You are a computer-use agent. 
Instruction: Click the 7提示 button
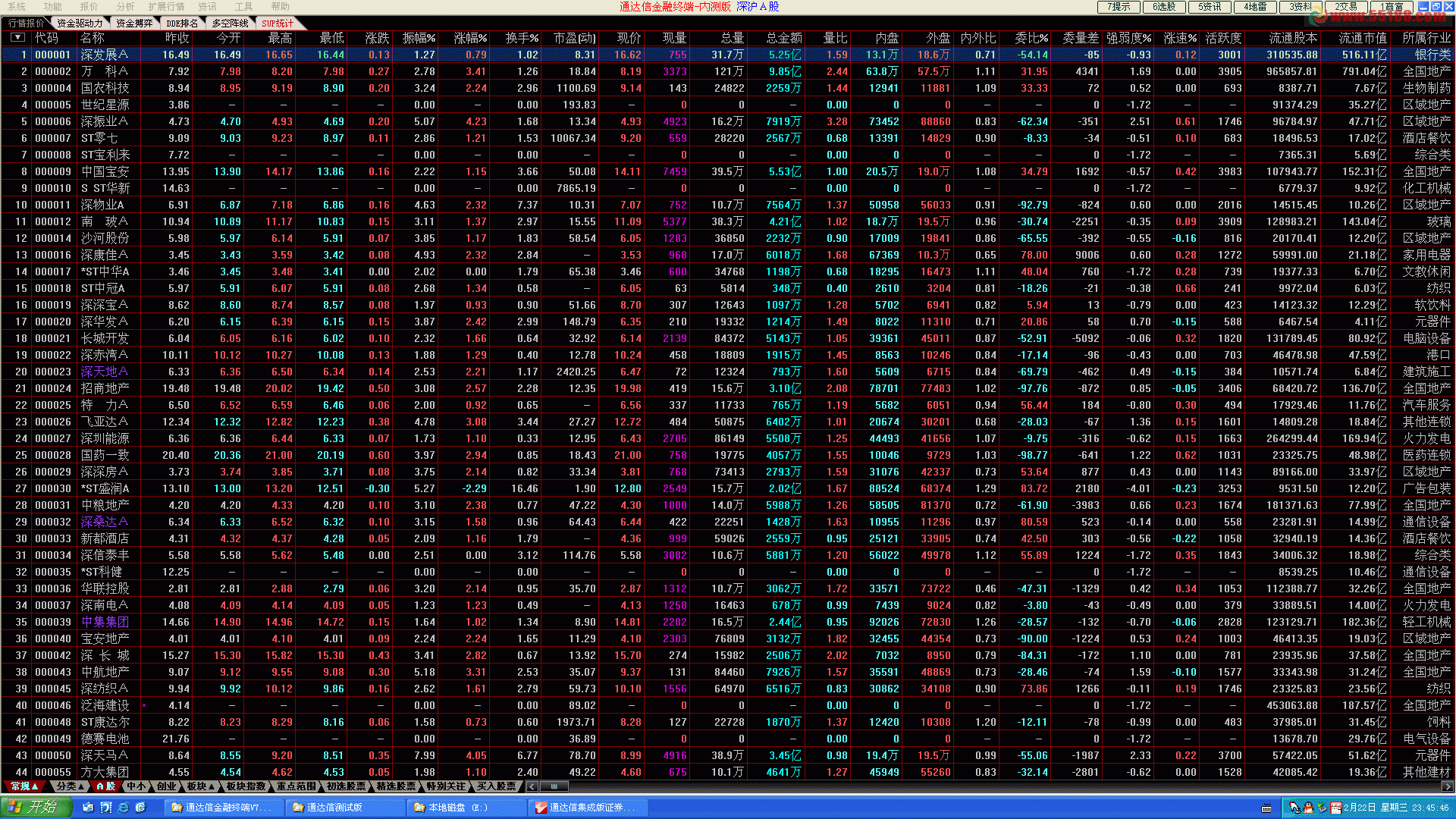(x=1119, y=7)
